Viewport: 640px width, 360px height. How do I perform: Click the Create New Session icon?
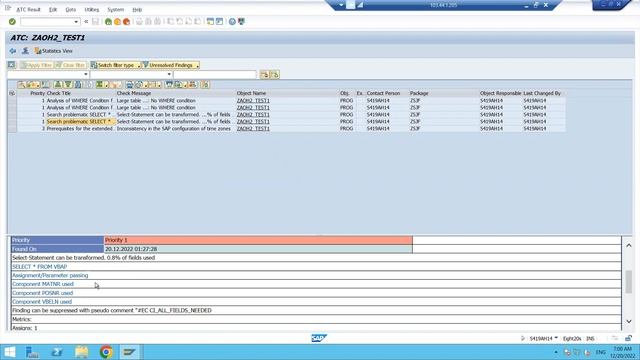(210, 22)
